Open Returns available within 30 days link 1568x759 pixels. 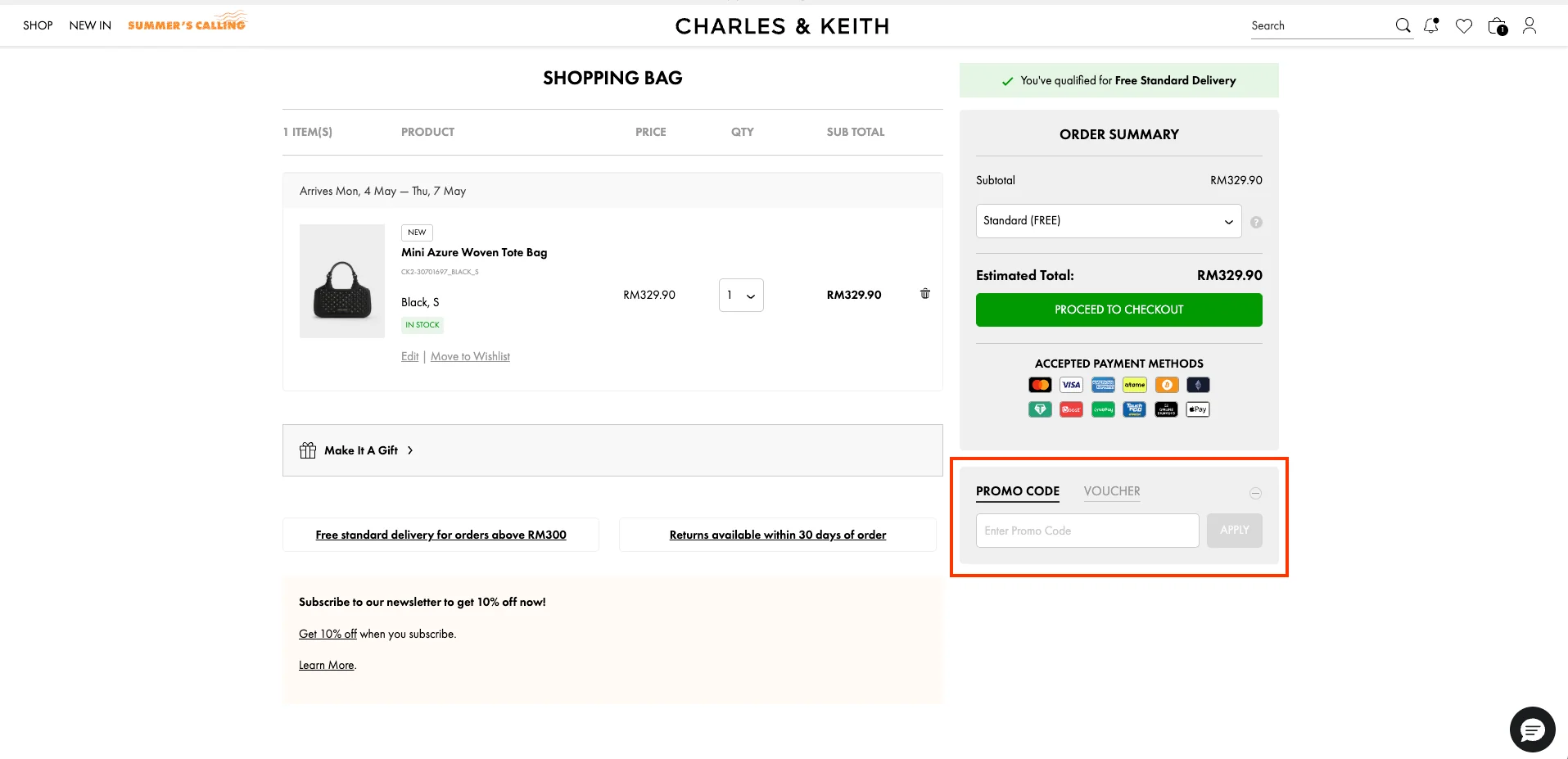coord(778,535)
